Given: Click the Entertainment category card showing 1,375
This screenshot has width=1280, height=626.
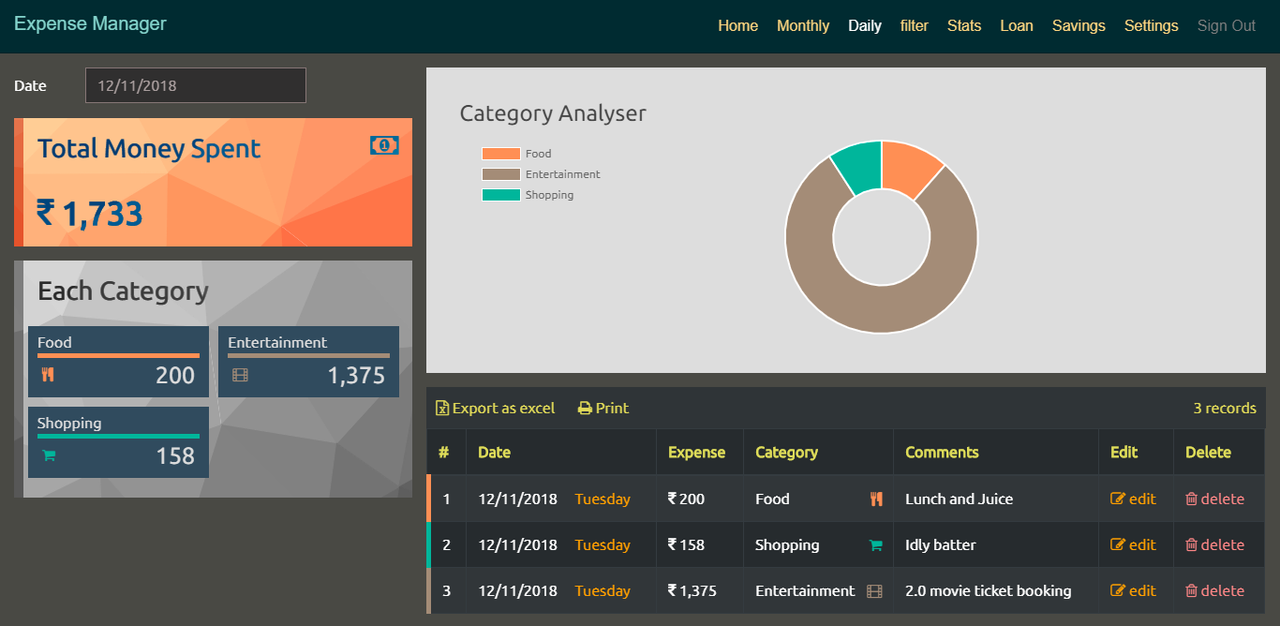Looking at the screenshot, I should pos(308,361).
